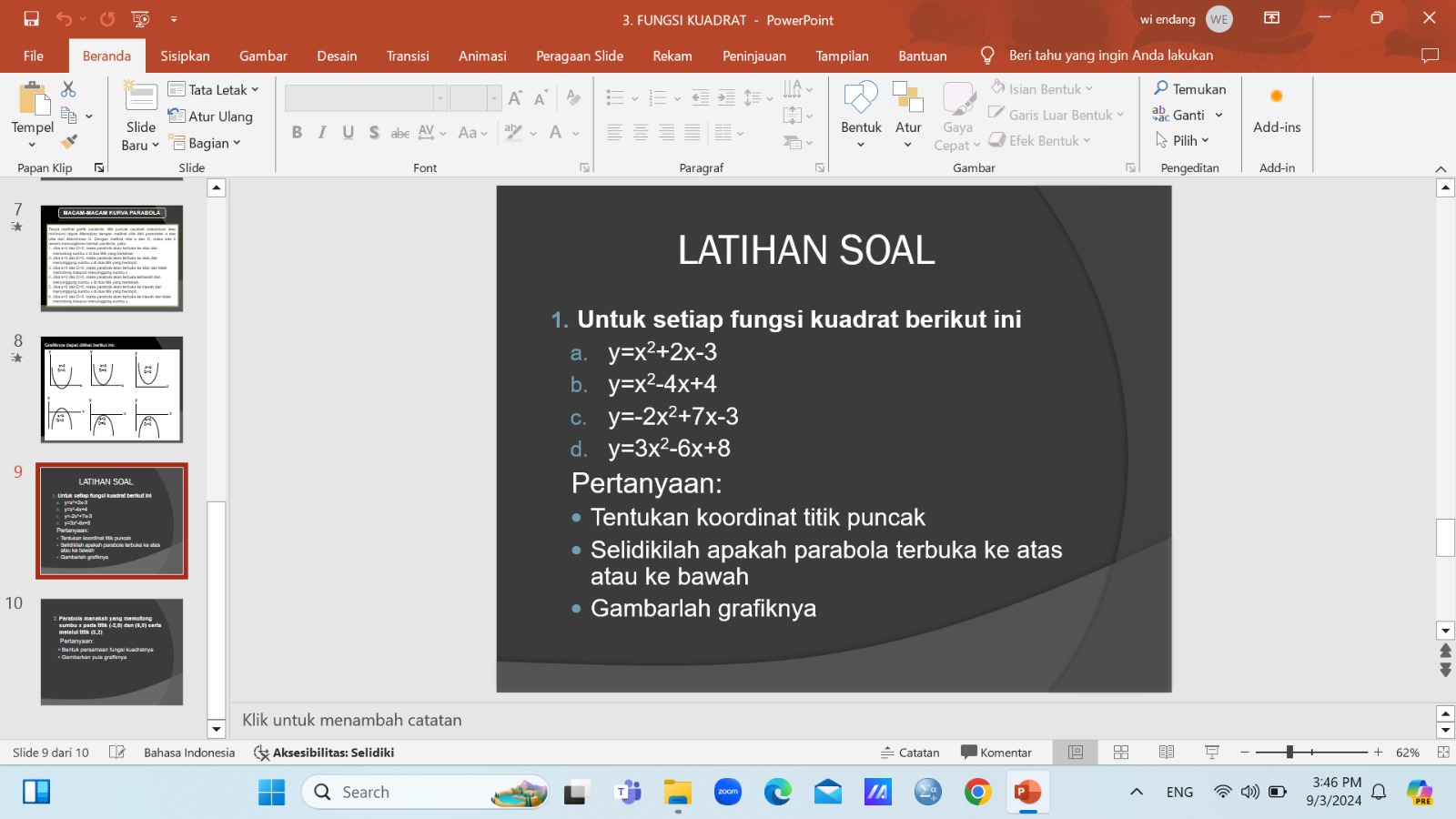
Task: Switch to the Sisipkan tab
Action: pyautogui.click(x=185, y=56)
